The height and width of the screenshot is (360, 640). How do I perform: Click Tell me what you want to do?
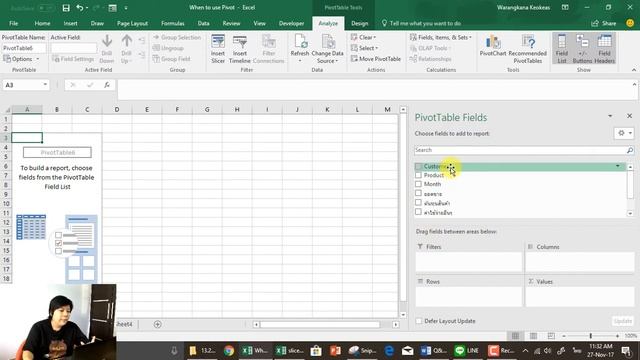[x=421, y=23]
